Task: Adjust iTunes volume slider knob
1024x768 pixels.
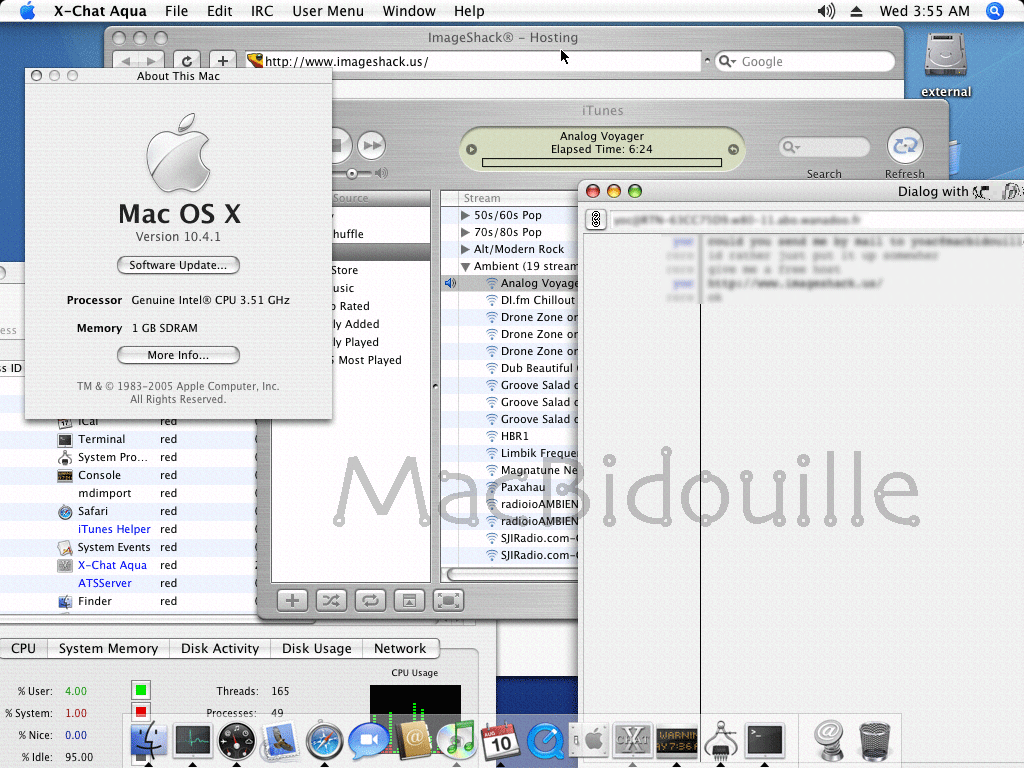Action: tap(352, 173)
